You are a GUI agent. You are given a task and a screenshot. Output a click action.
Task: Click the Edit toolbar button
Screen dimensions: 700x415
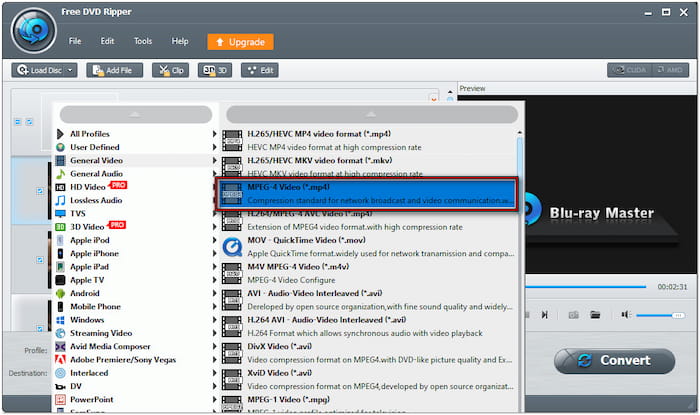tap(260, 70)
